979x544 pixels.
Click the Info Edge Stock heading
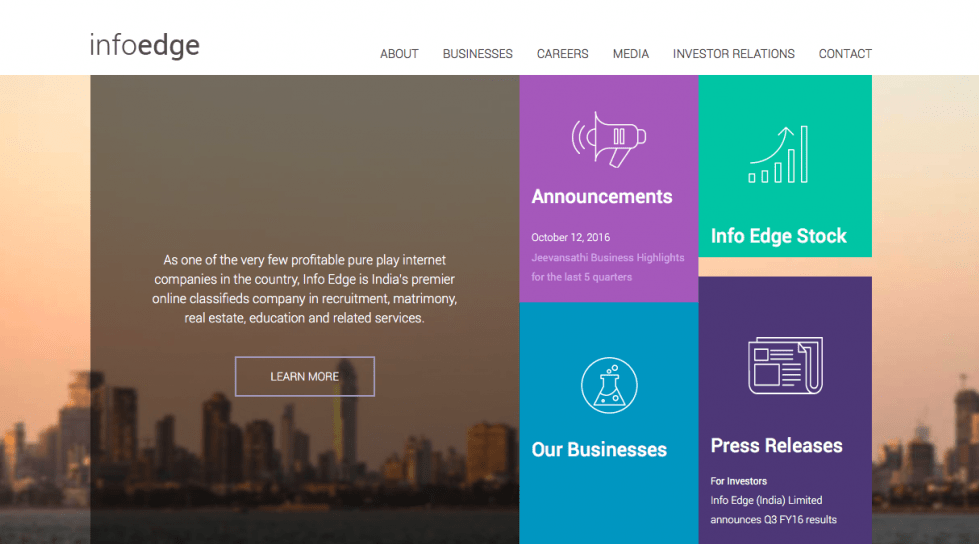(x=778, y=236)
